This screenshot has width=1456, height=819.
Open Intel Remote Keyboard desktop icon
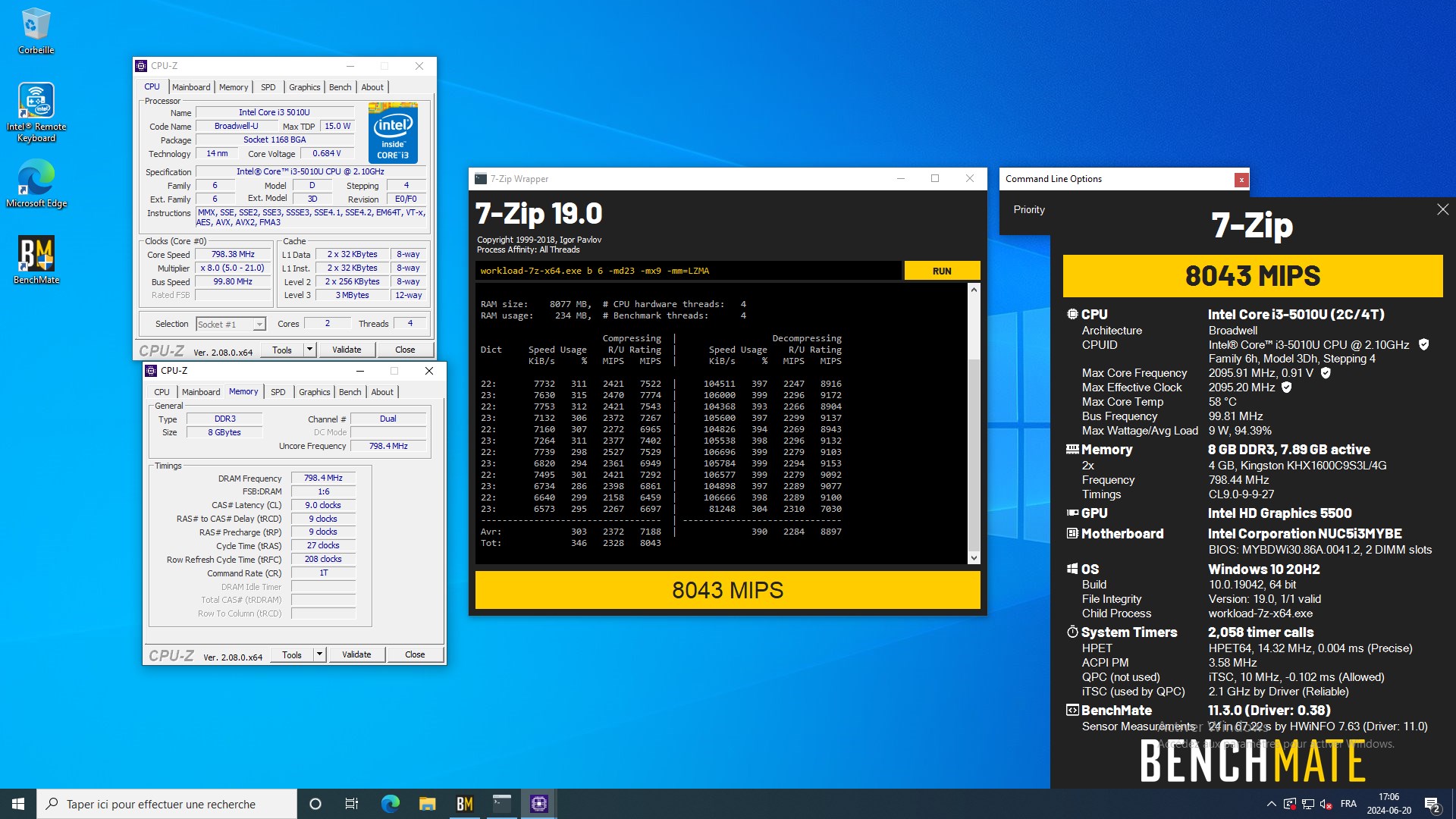[36, 112]
